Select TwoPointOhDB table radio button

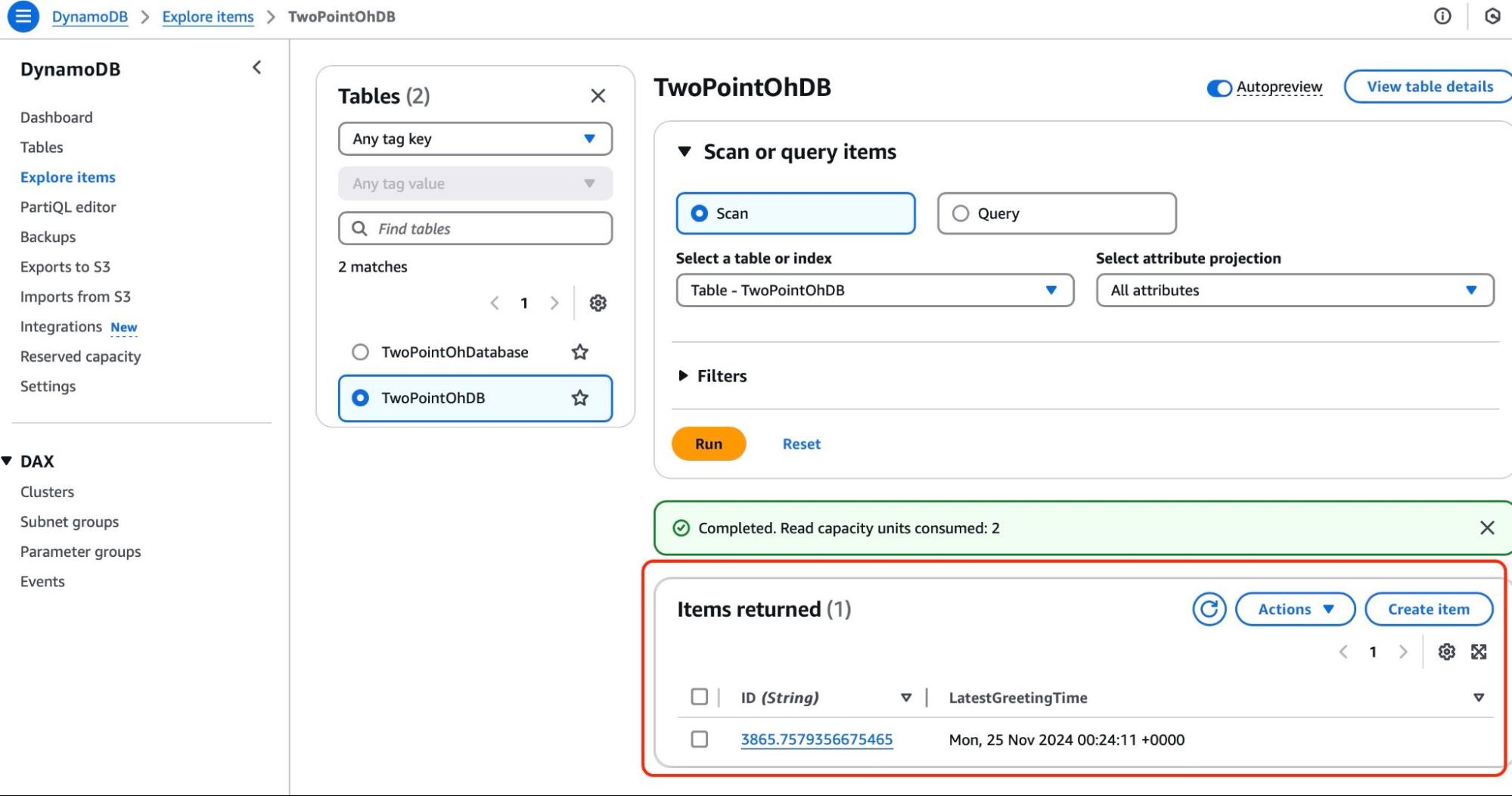(360, 398)
